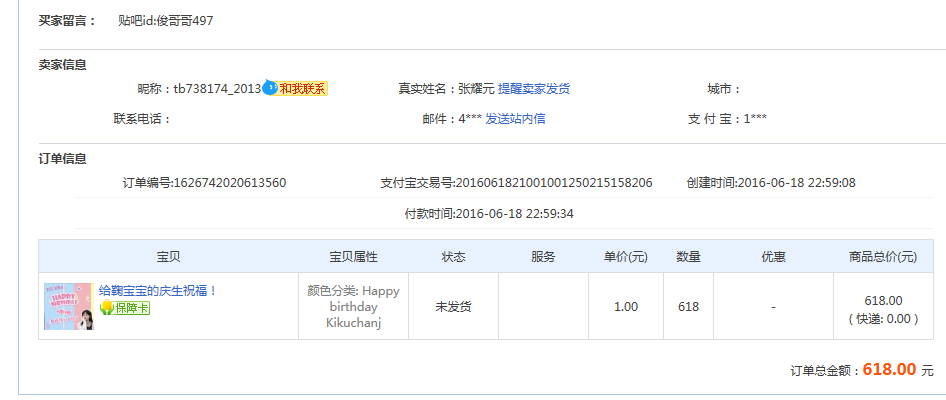
Task: Click the 宝贝属性 column header
Action: tap(353, 257)
